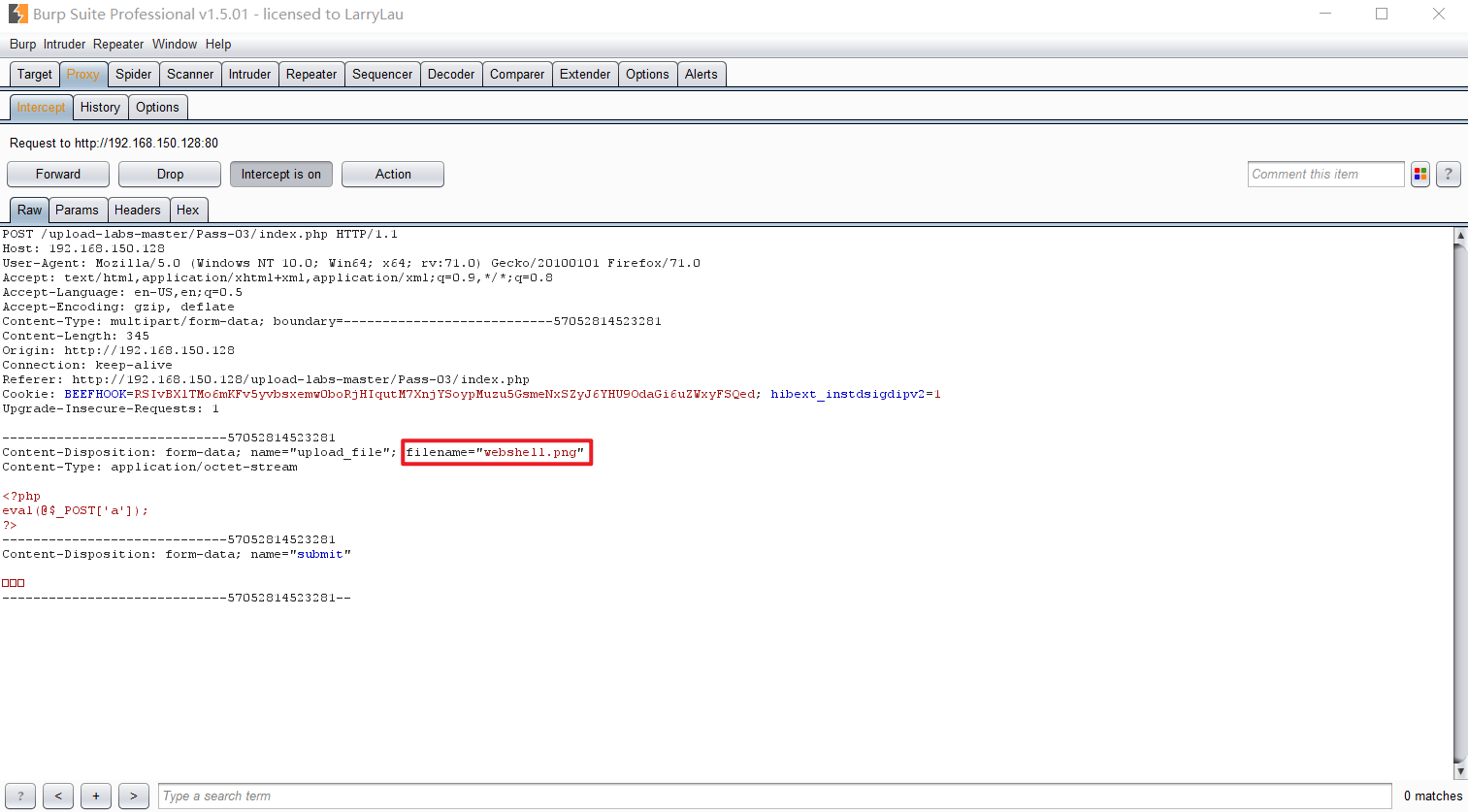Drop the intercepted request

[x=170, y=174]
